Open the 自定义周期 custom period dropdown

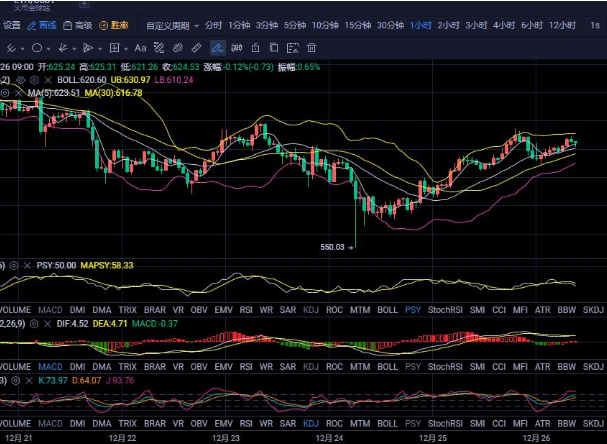(171, 25)
